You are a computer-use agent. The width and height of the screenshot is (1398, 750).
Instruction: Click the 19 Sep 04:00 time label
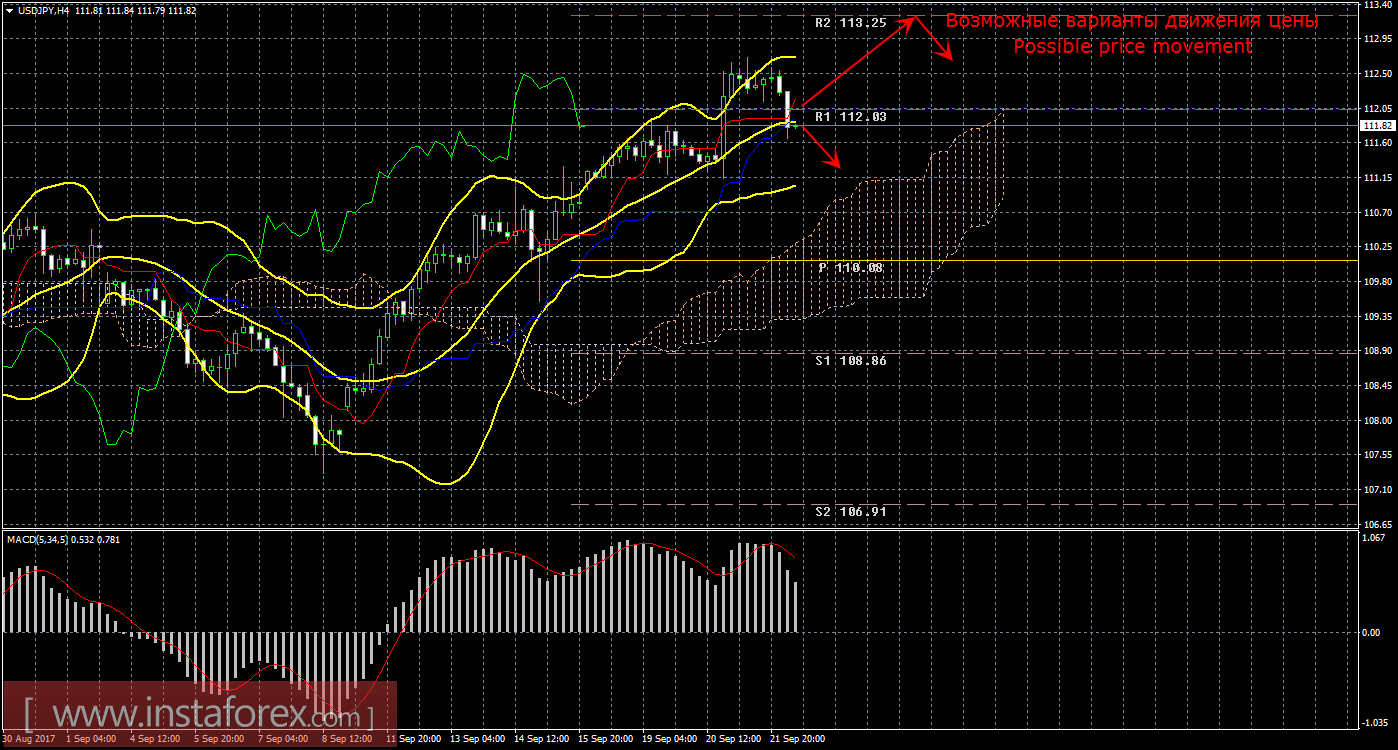click(668, 739)
